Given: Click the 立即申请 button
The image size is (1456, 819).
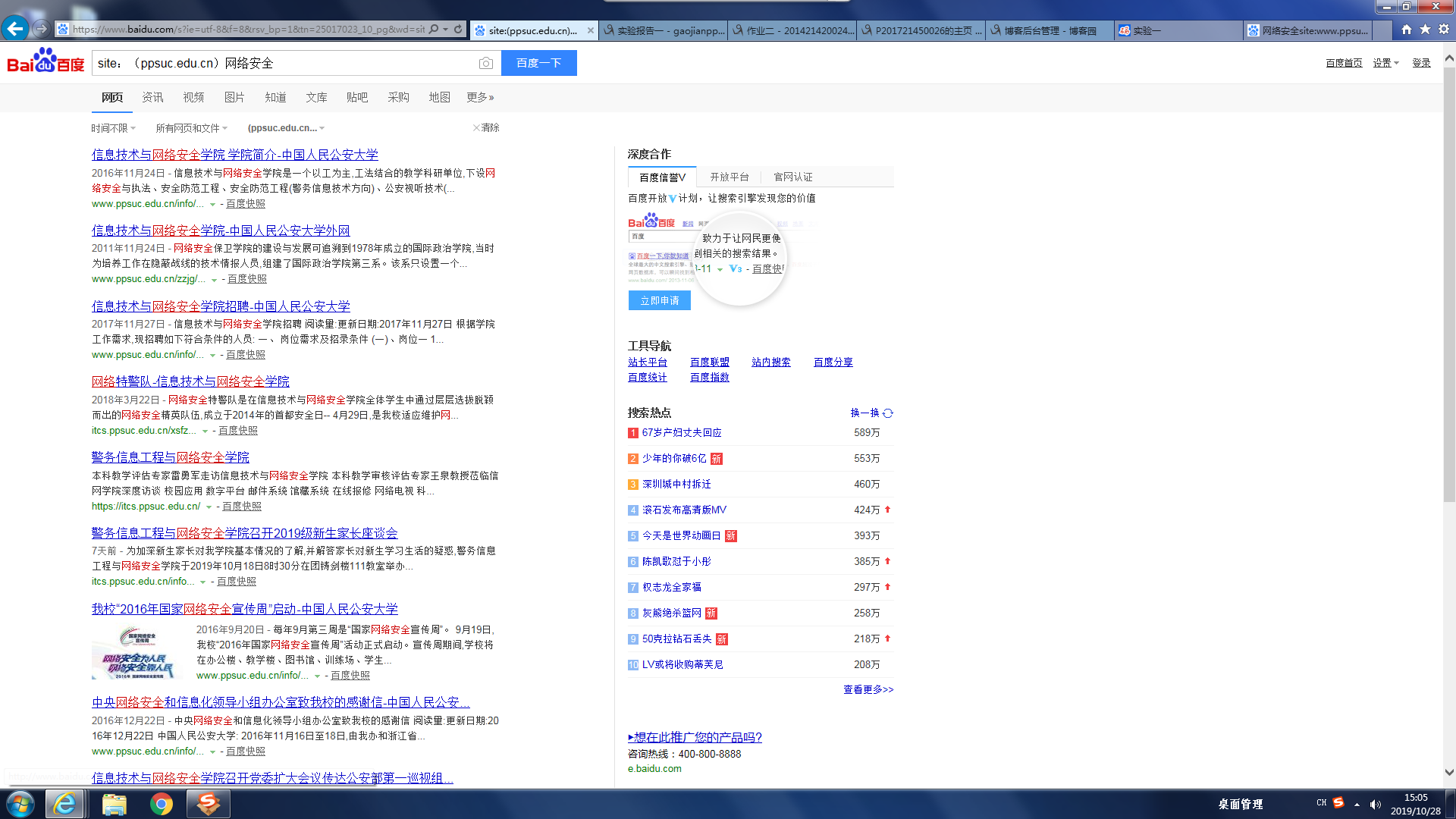Looking at the screenshot, I should (x=659, y=300).
